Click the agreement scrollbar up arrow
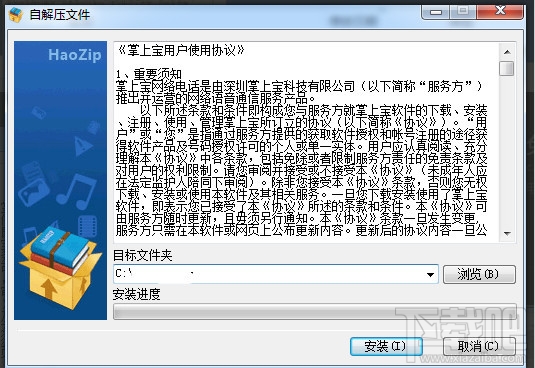Screen dimensions: 535x368 (507, 52)
